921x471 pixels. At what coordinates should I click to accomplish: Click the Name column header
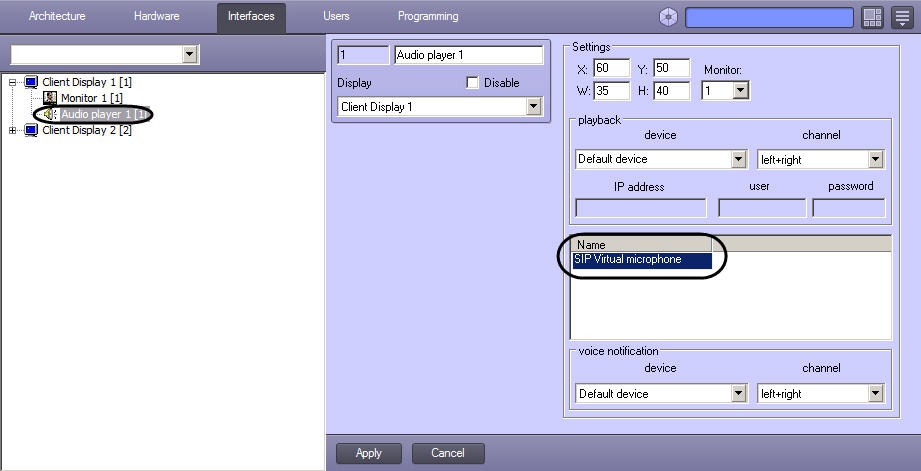pyautogui.click(x=641, y=245)
